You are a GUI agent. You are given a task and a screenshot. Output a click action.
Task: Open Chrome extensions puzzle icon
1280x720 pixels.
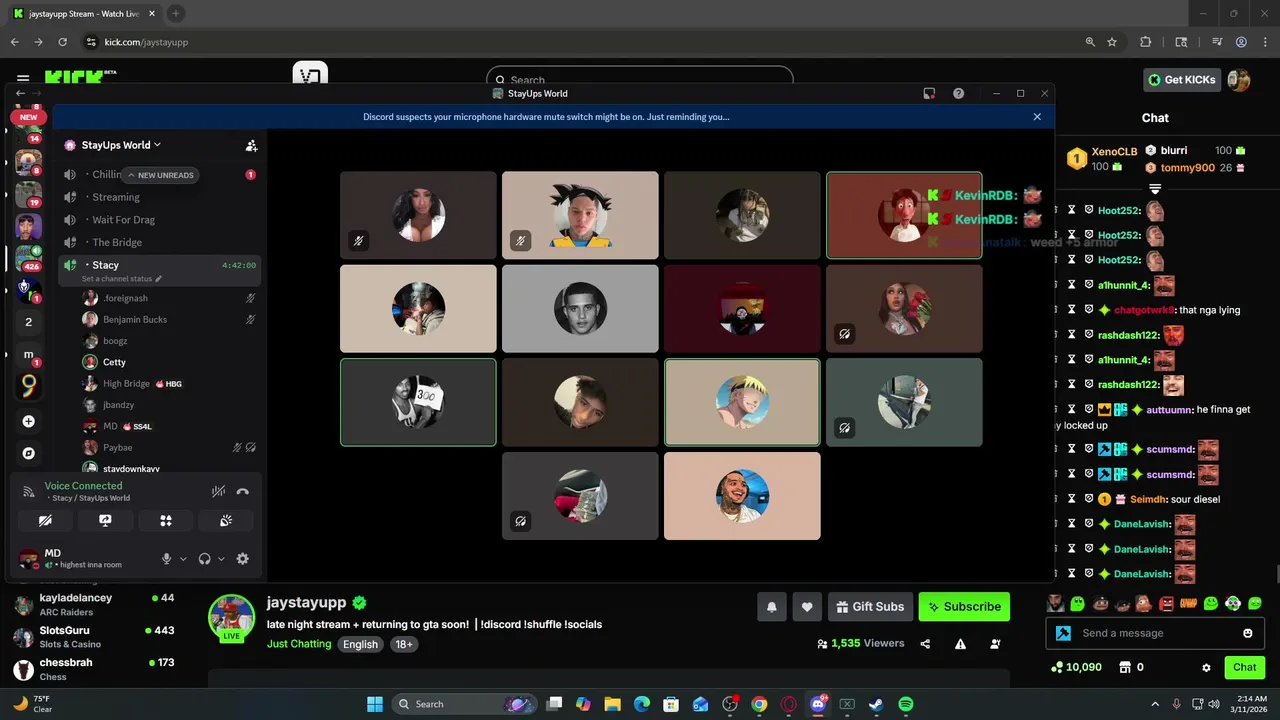tap(1146, 42)
